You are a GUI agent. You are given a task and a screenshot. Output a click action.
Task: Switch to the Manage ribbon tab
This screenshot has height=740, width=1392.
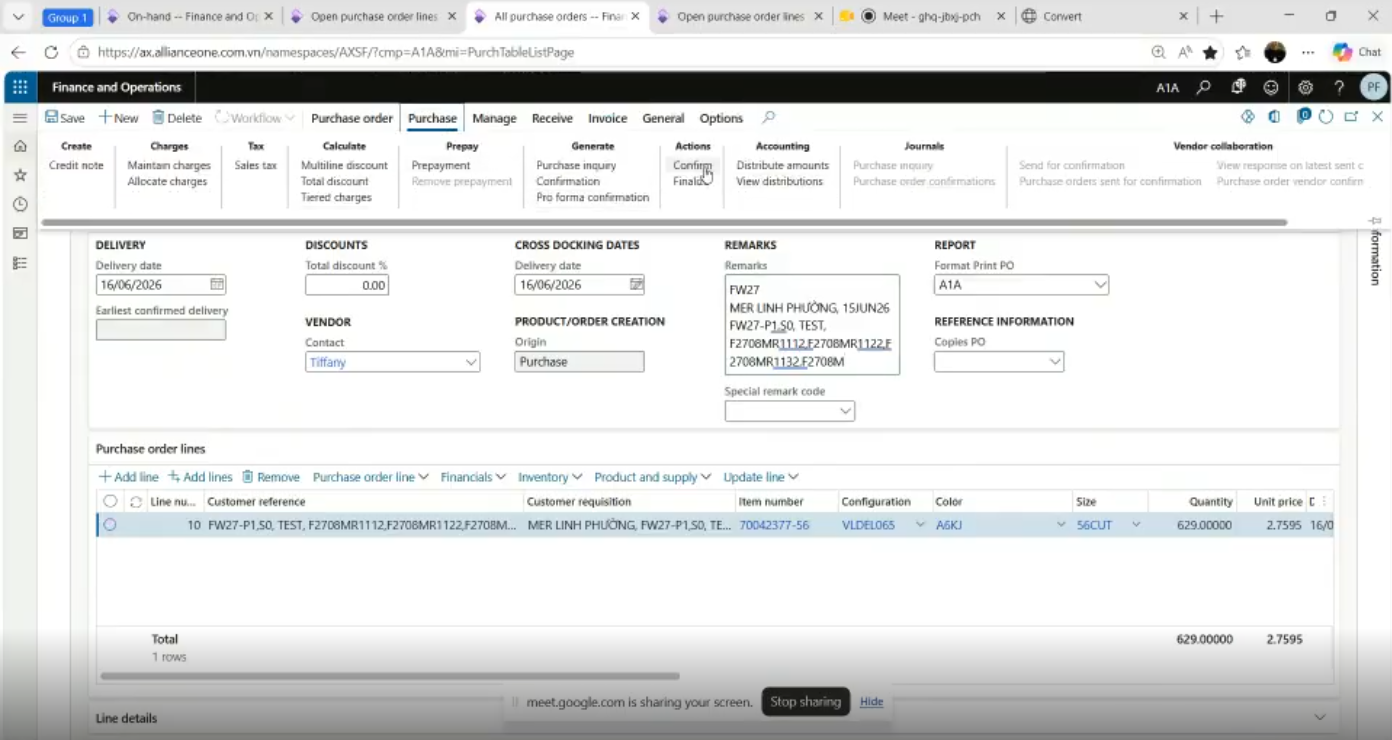coord(494,118)
